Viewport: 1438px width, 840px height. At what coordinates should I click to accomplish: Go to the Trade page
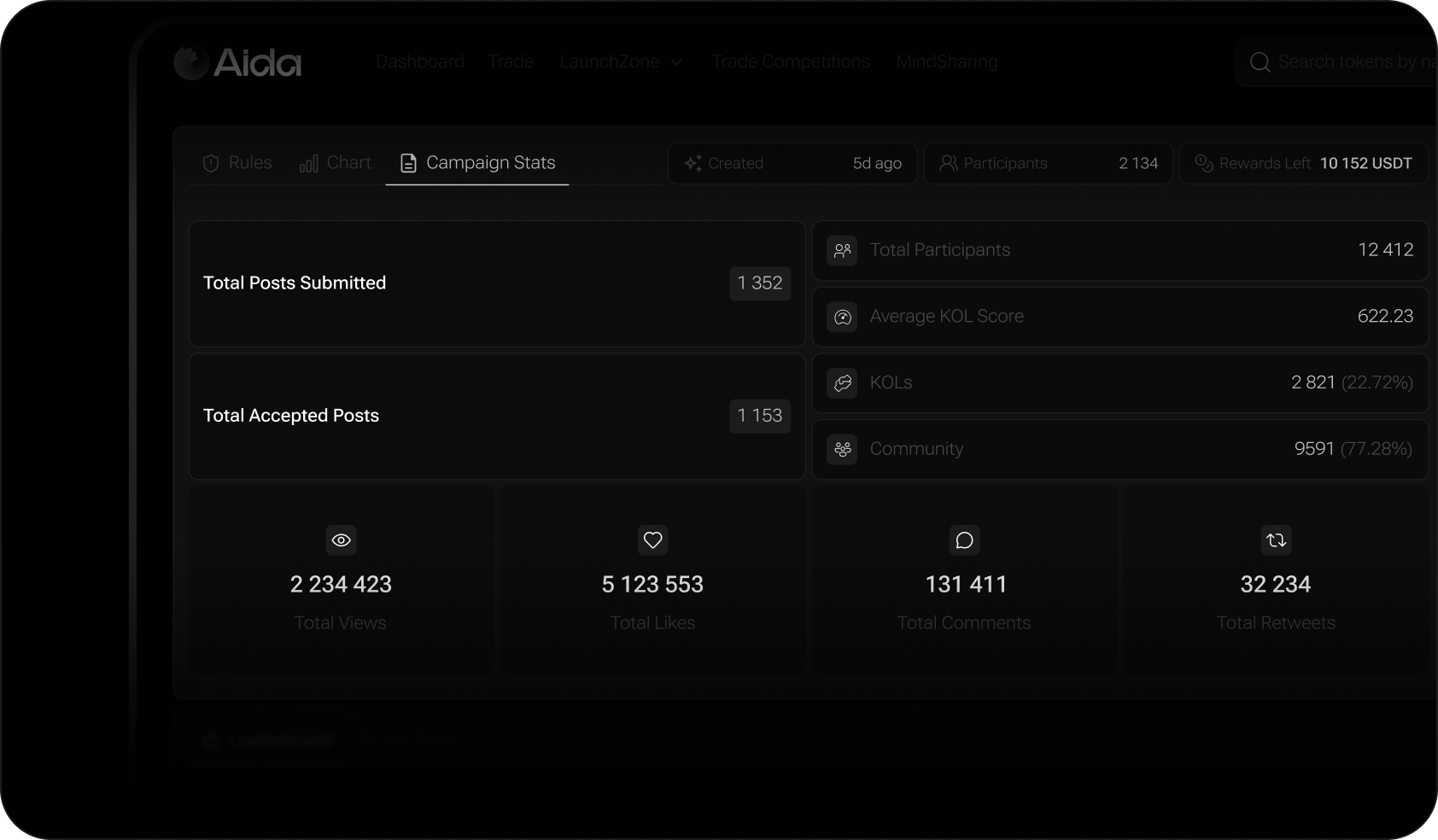click(511, 62)
